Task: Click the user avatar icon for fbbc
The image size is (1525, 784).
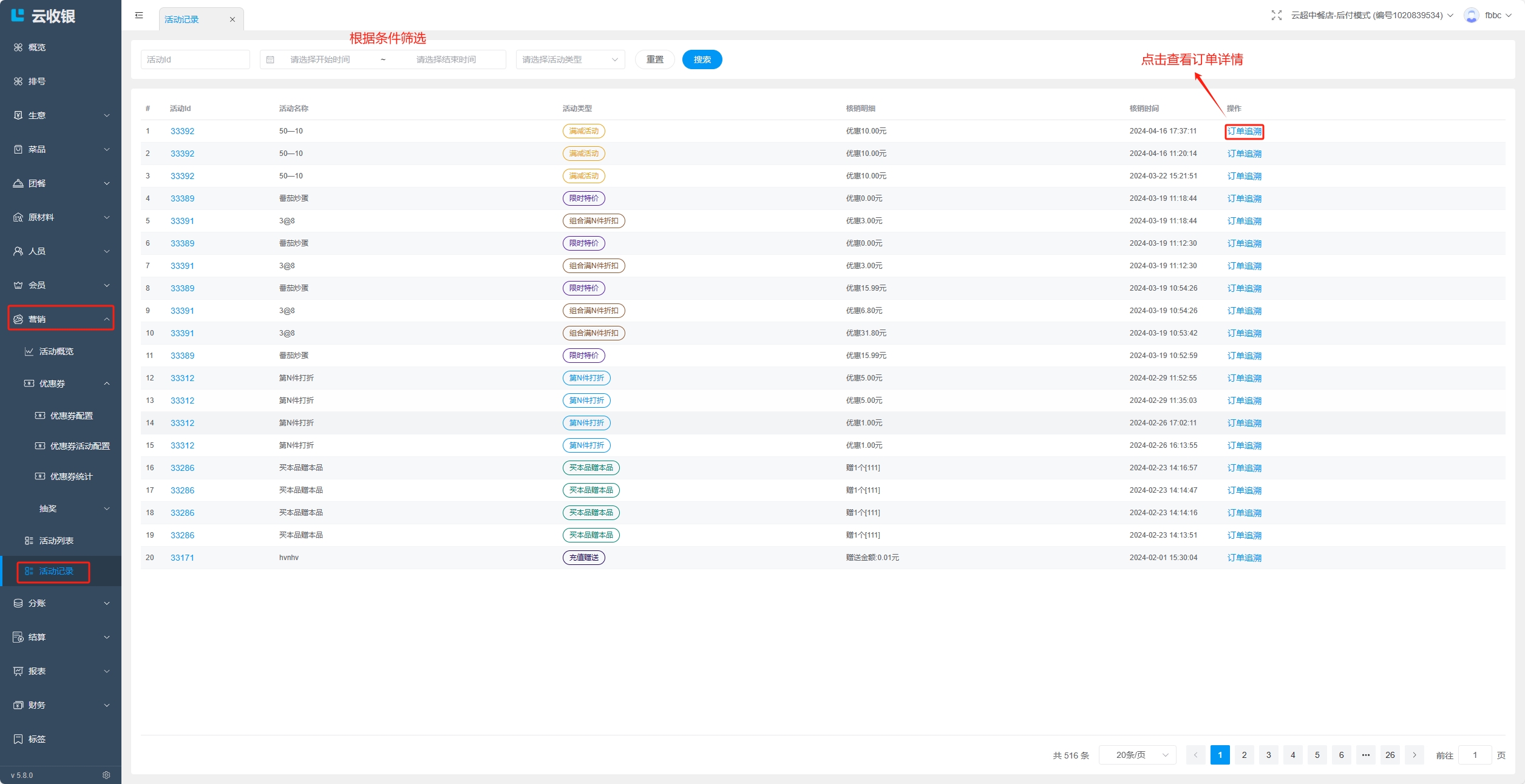Action: click(x=1471, y=16)
